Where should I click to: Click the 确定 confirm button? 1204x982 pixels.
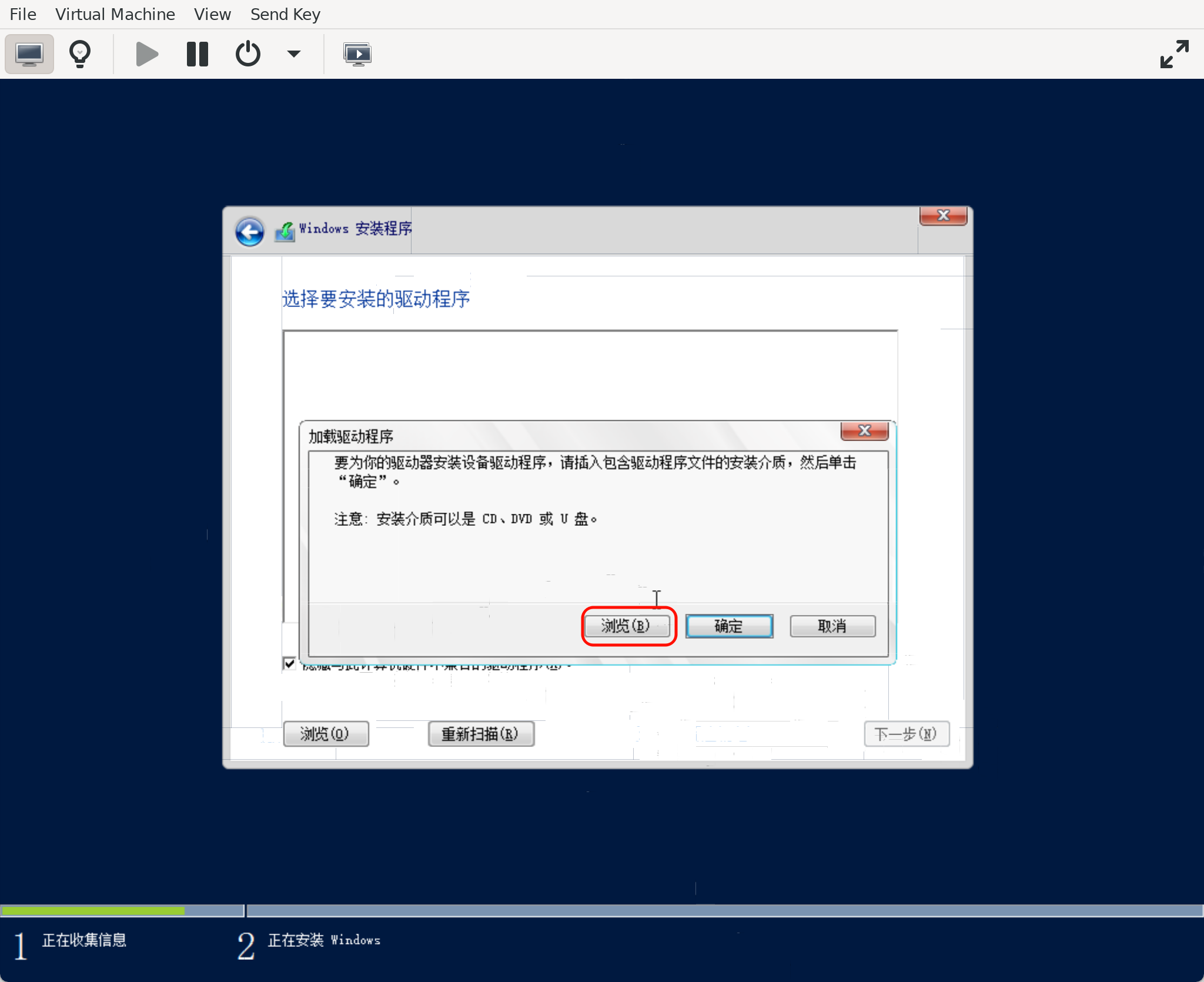(728, 626)
